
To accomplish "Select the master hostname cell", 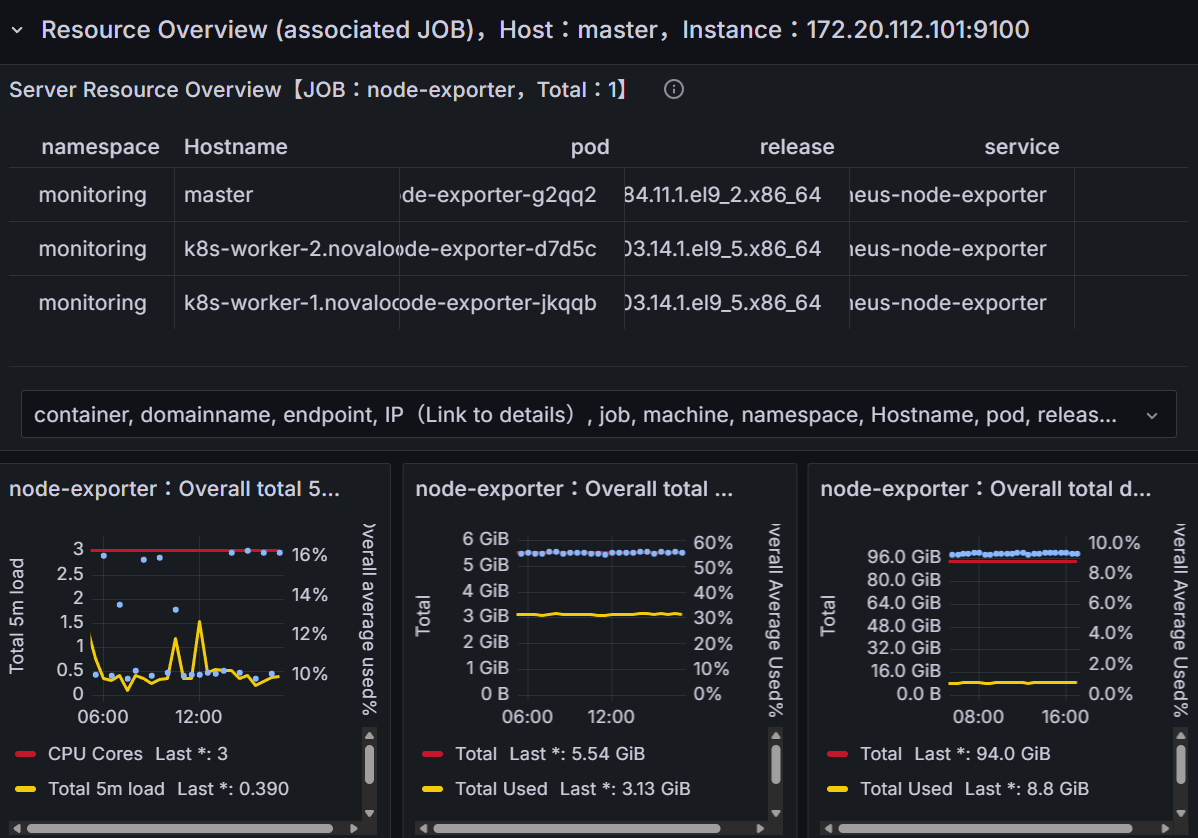I will [287, 195].
